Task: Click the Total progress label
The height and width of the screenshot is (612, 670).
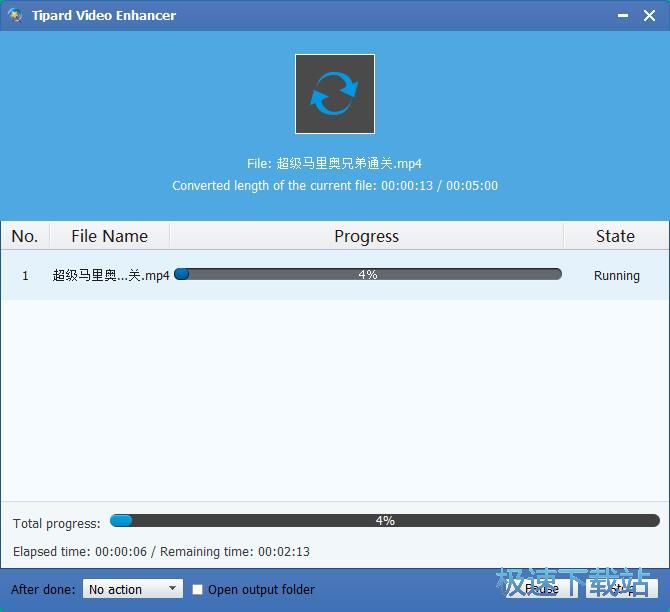Action: coord(57,524)
